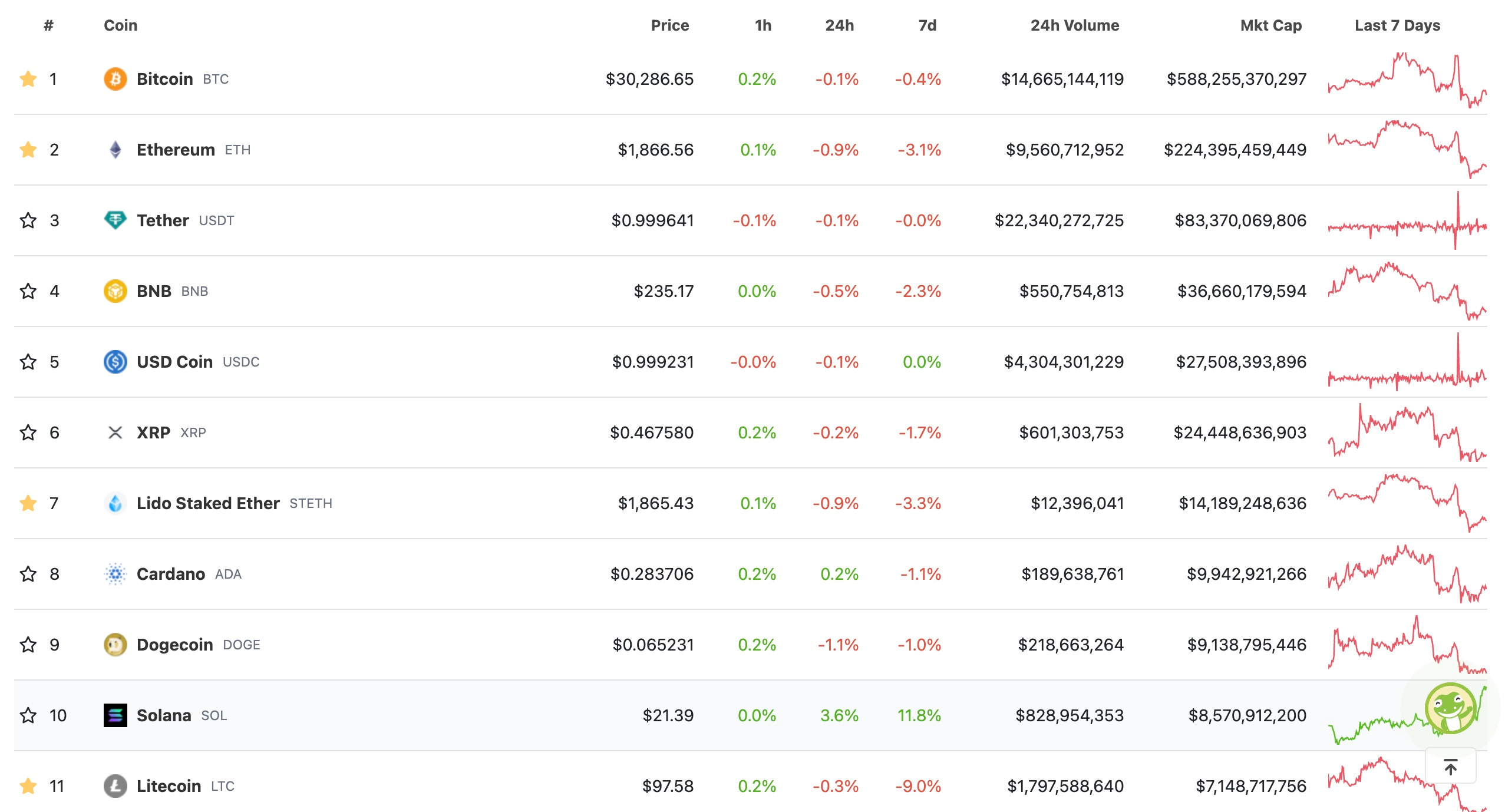Sort by 1h change column
1505x812 pixels.
tap(763, 25)
